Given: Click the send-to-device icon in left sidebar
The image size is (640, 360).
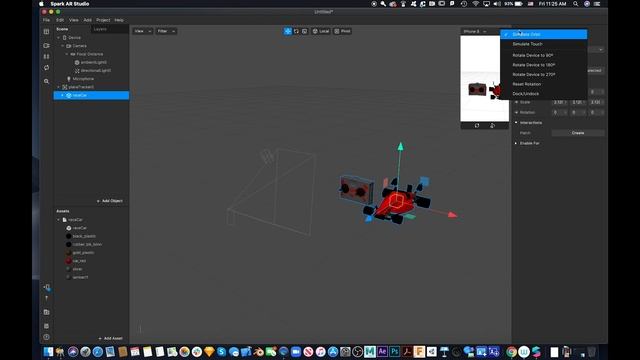Looking at the screenshot, I should [47, 287].
